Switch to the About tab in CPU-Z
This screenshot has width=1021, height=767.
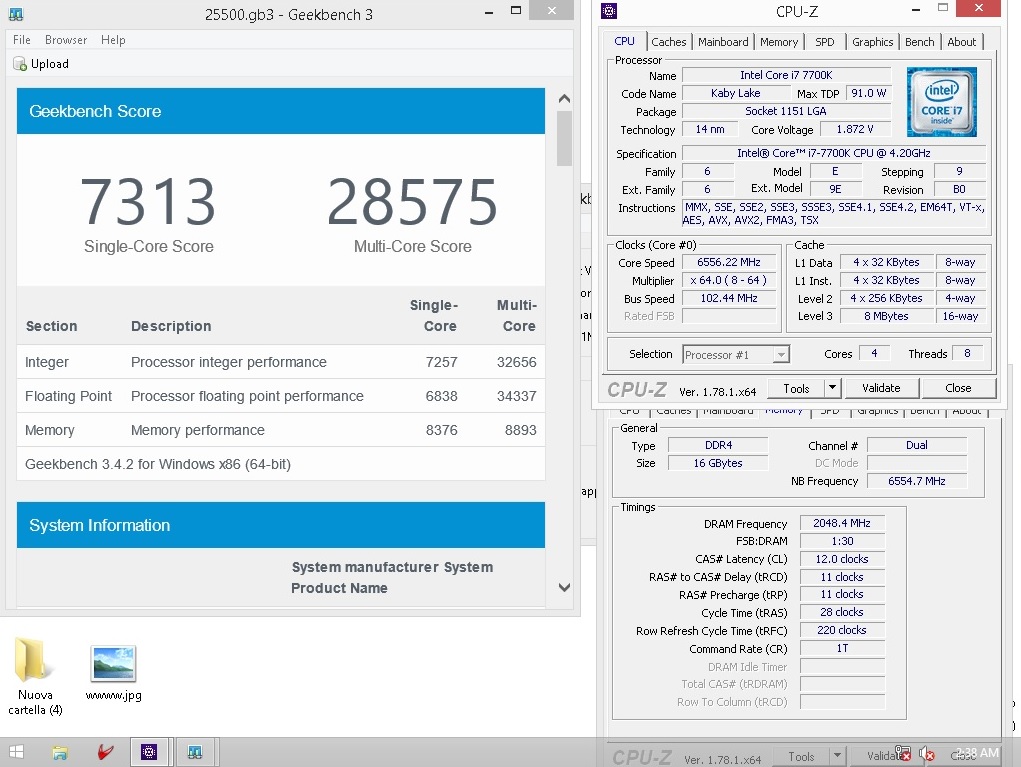point(961,42)
